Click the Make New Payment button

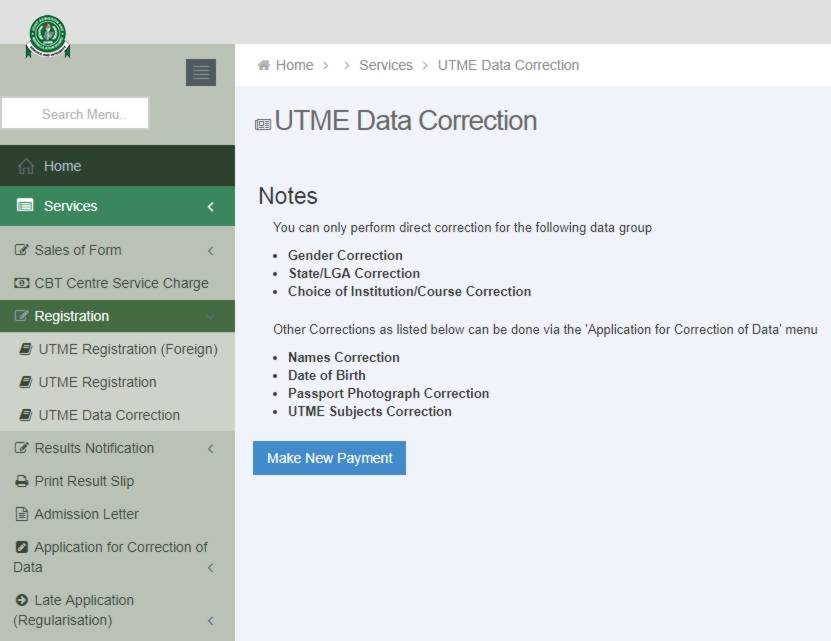329,457
